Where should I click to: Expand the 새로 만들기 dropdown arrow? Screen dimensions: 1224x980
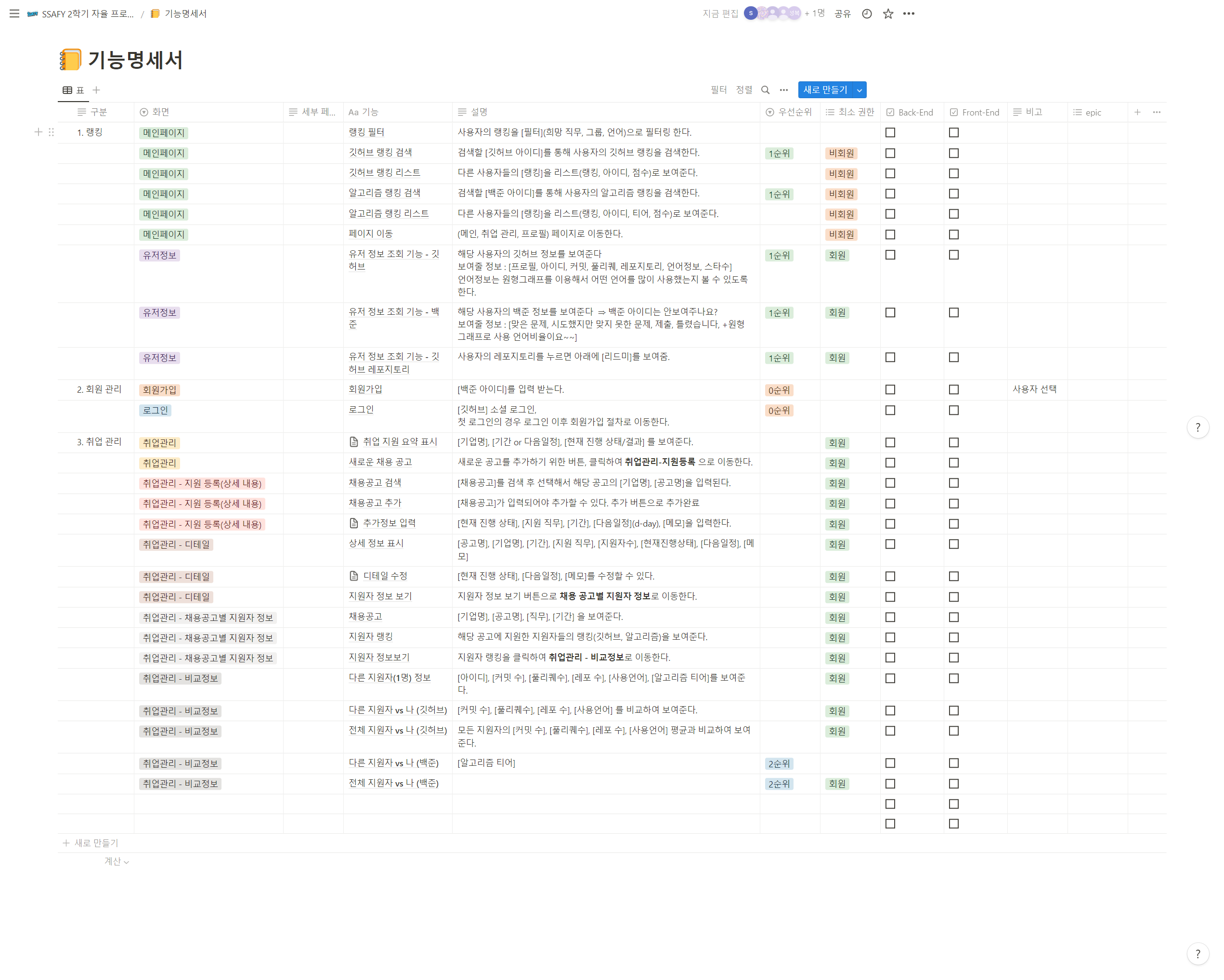coord(859,90)
